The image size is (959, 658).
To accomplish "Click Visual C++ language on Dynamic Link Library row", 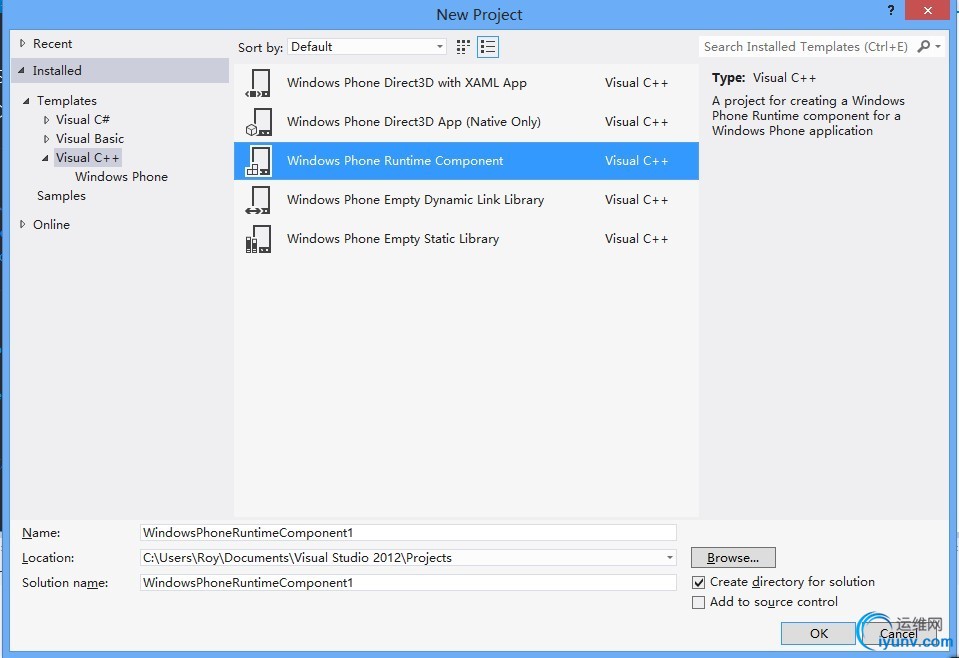I will pos(636,200).
